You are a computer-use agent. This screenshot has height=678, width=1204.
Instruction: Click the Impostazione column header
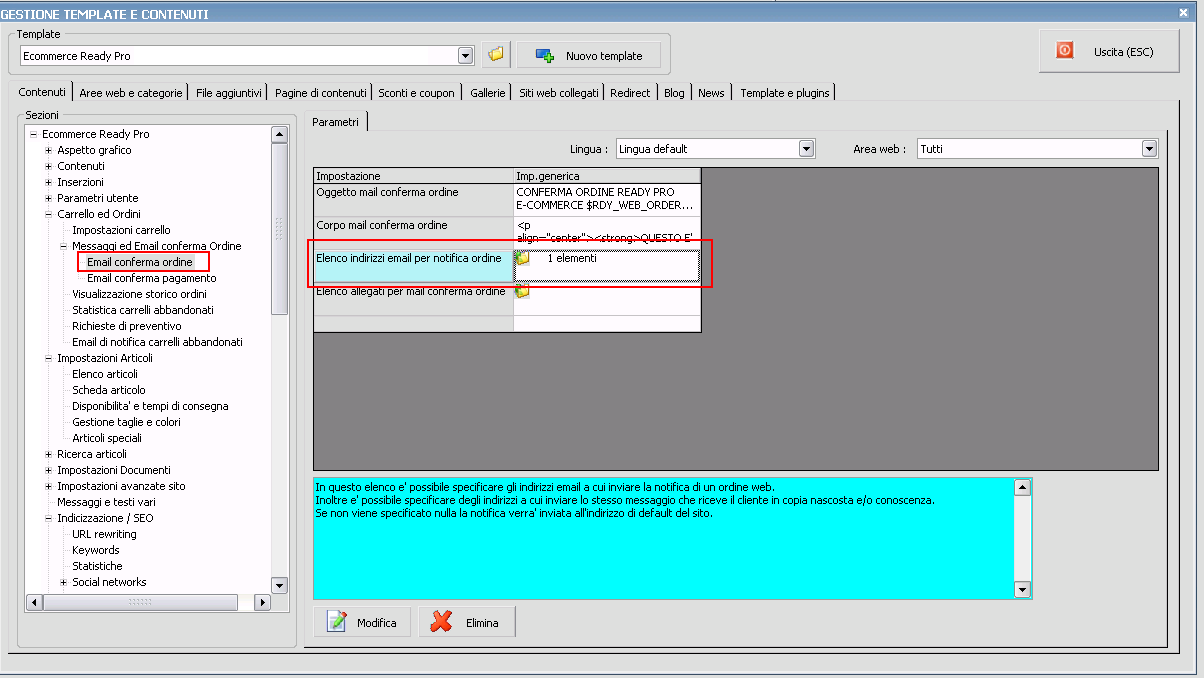[x=413, y=176]
